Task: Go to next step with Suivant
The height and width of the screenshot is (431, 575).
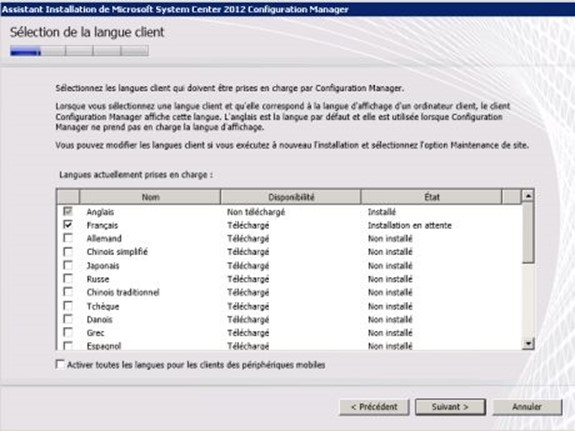Action: [450, 407]
